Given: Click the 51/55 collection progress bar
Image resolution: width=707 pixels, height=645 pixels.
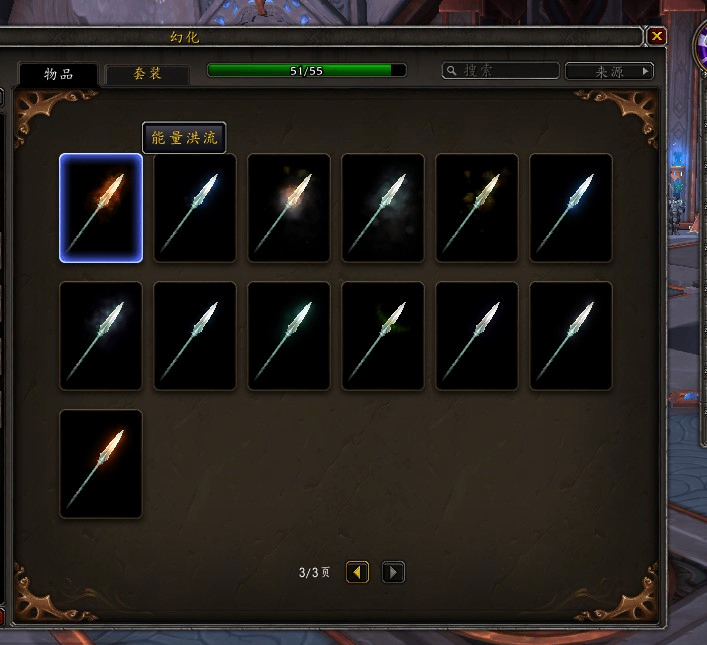Looking at the screenshot, I should pos(307,70).
